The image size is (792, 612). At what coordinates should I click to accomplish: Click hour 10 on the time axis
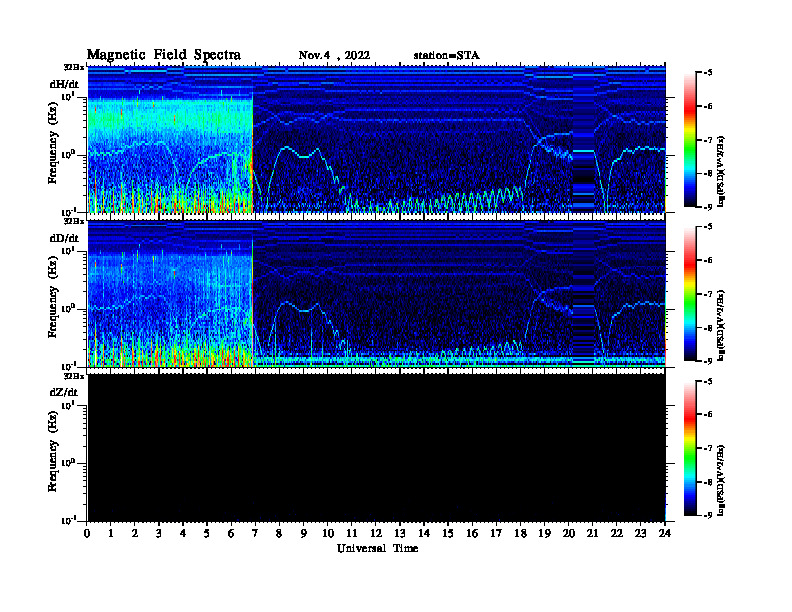click(328, 533)
